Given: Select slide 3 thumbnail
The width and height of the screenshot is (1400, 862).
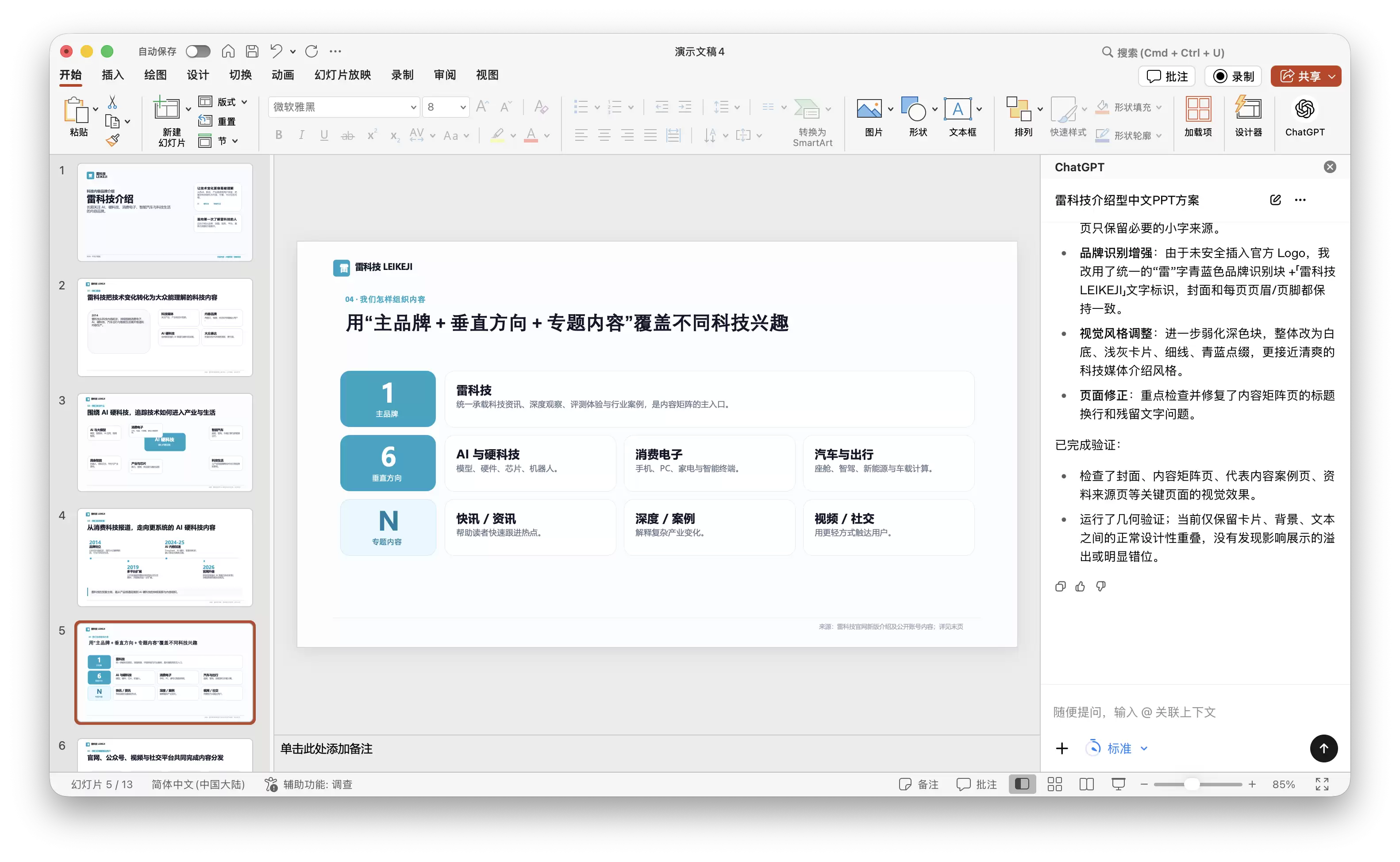Looking at the screenshot, I should (x=165, y=442).
